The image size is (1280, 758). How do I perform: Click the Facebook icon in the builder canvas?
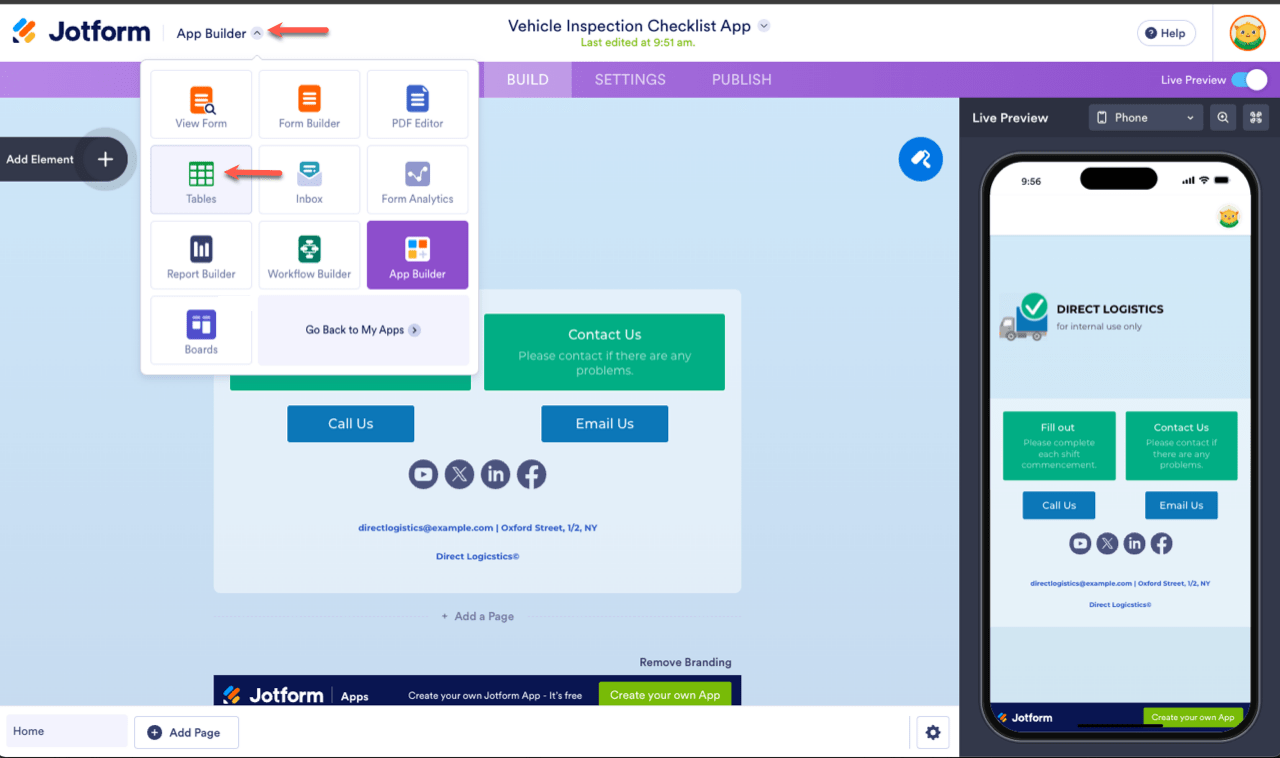[x=531, y=474]
